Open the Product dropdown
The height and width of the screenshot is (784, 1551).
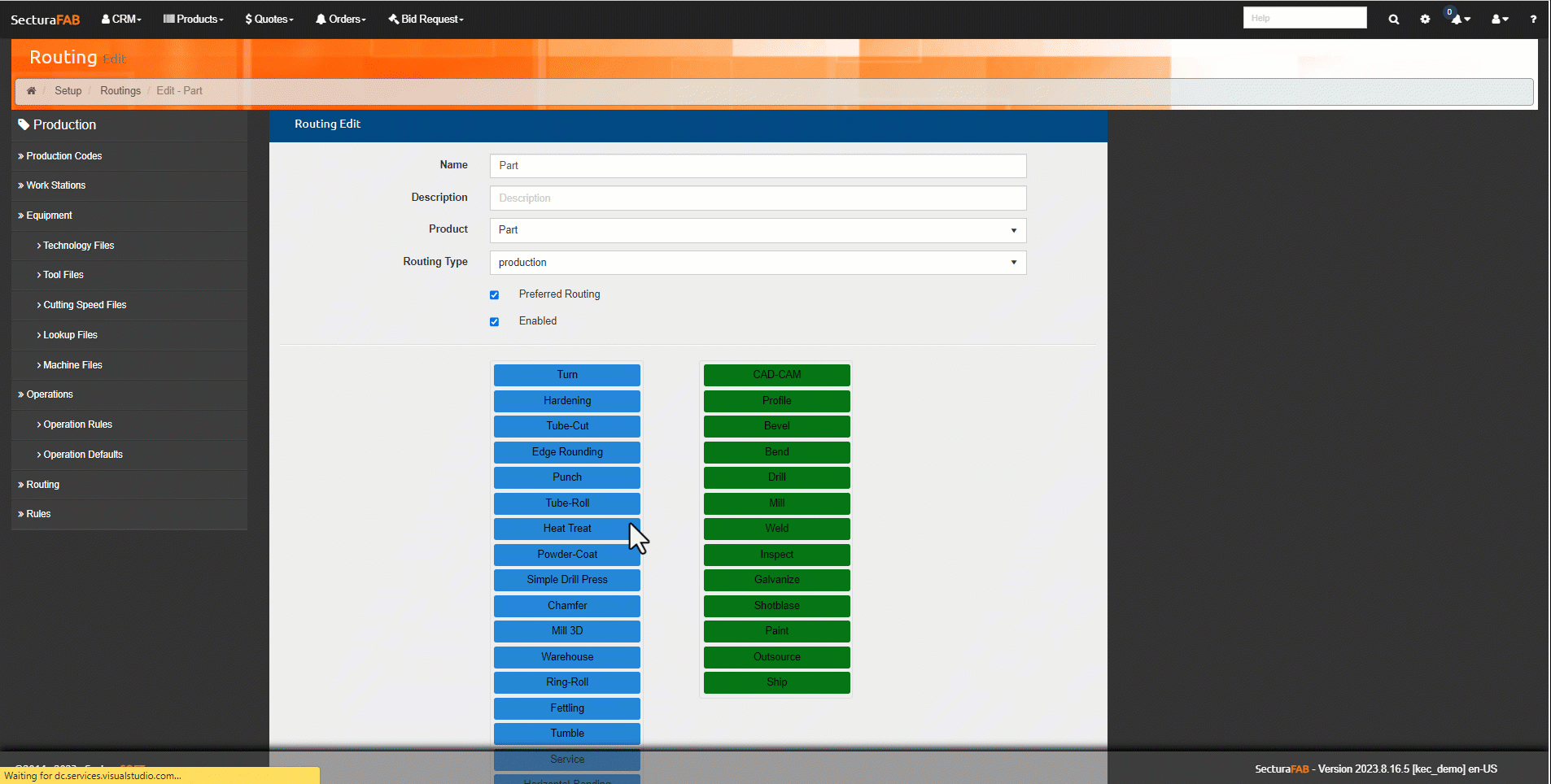pos(757,230)
